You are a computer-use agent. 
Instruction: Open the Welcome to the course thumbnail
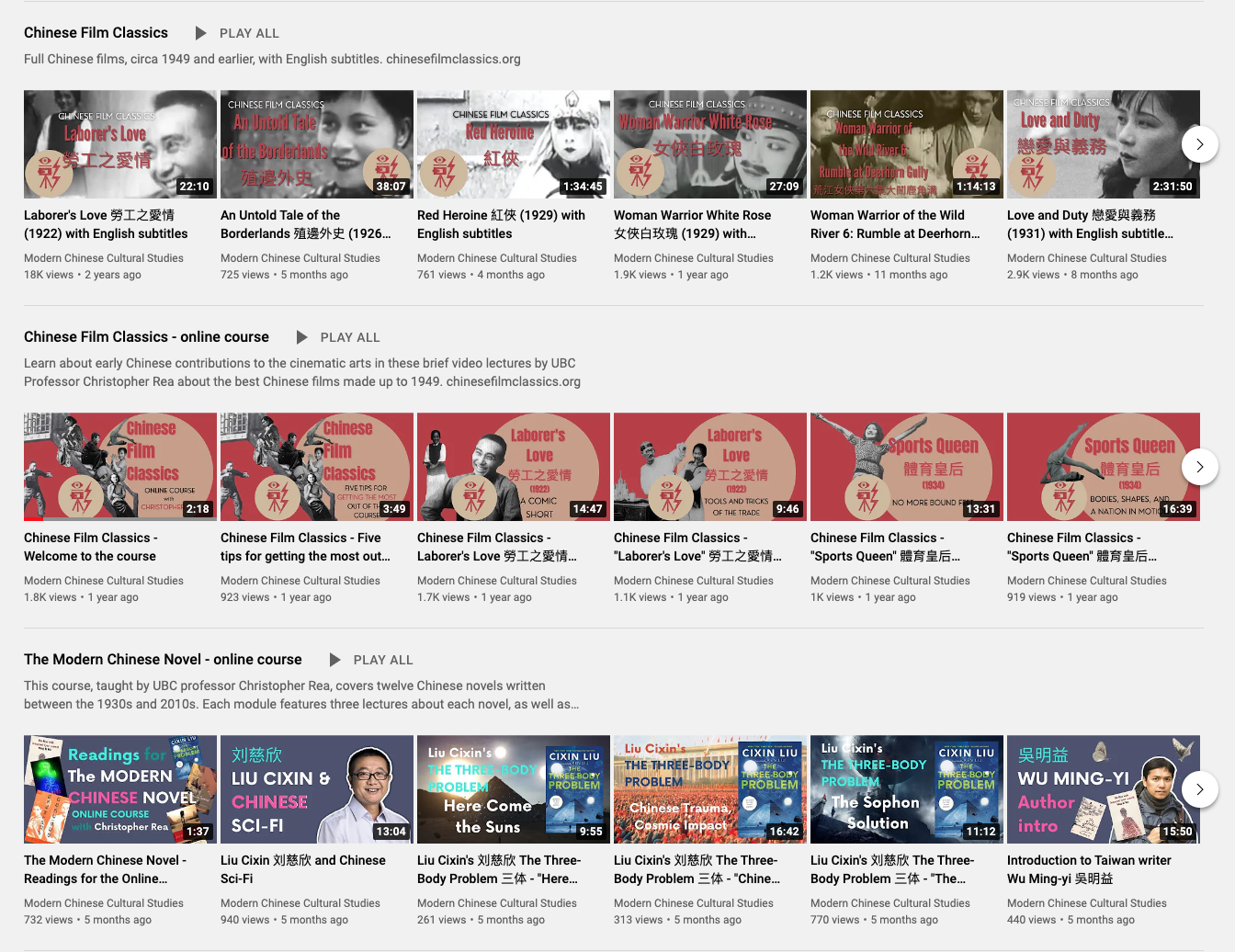click(x=119, y=467)
